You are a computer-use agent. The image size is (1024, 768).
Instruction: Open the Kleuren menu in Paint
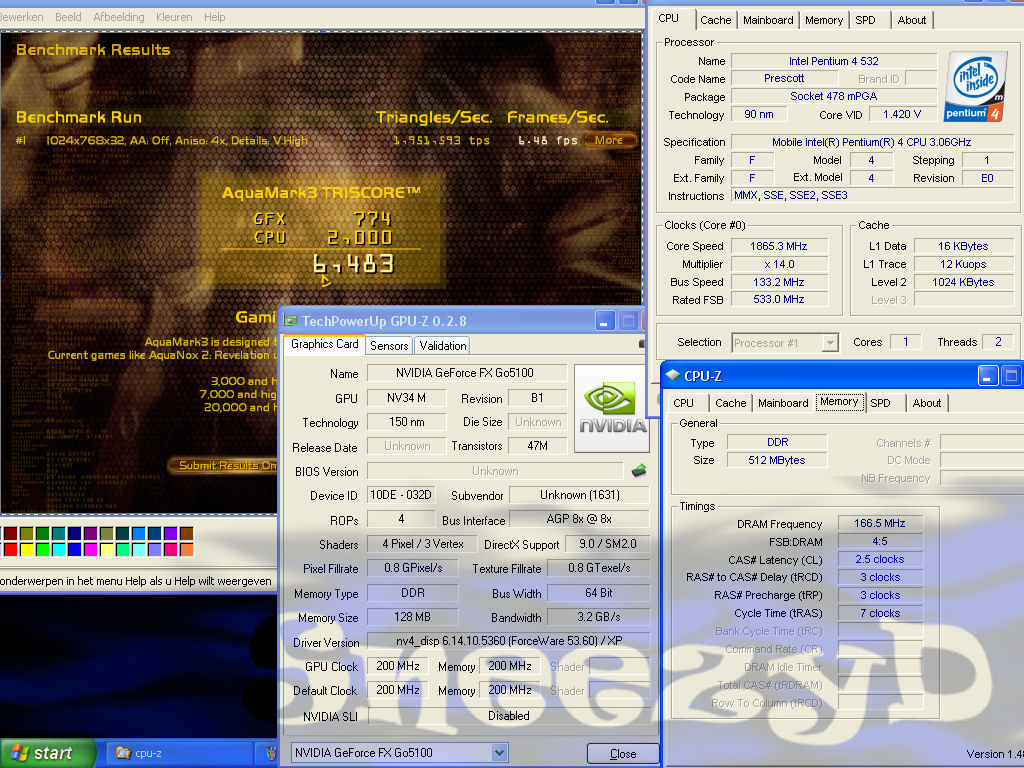click(x=174, y=17)
